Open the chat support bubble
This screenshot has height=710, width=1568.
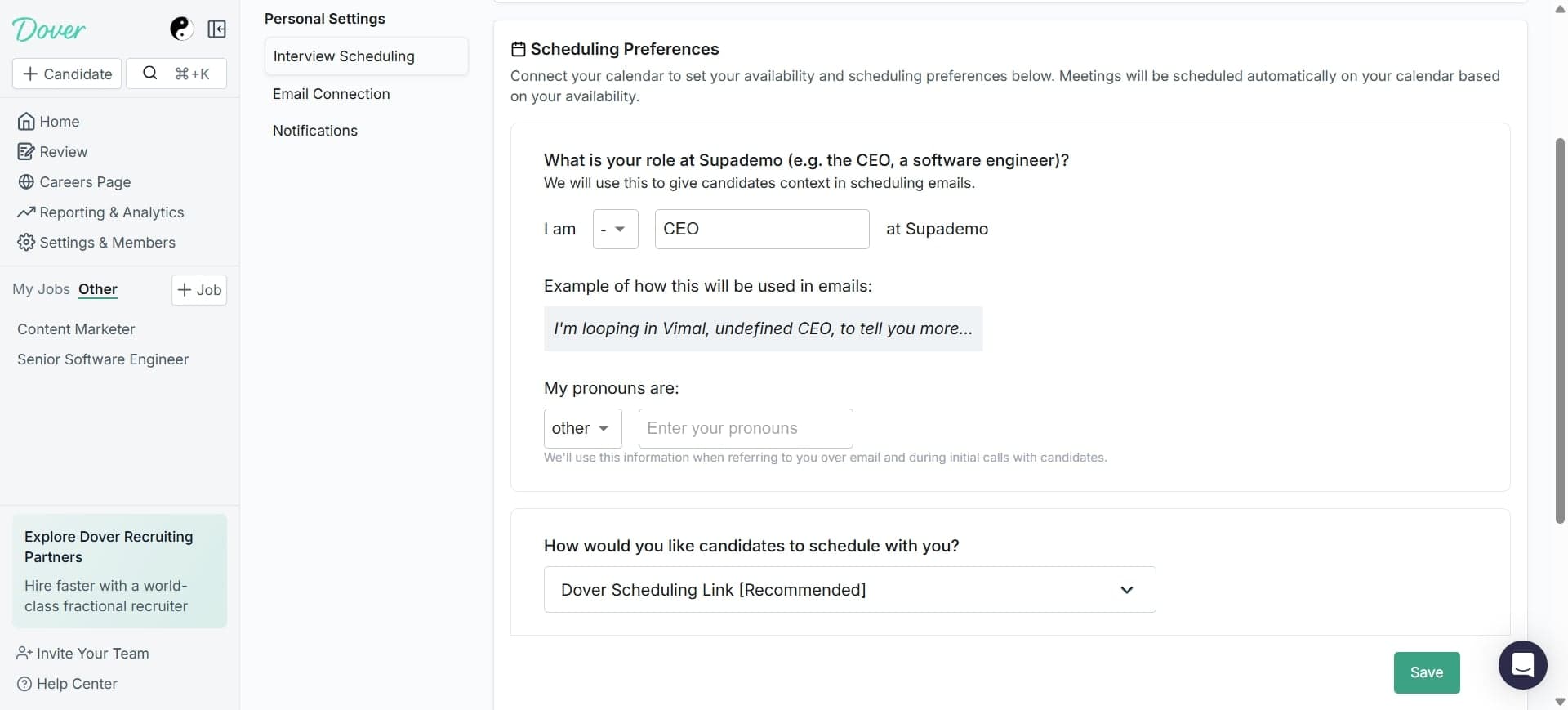1522,666
